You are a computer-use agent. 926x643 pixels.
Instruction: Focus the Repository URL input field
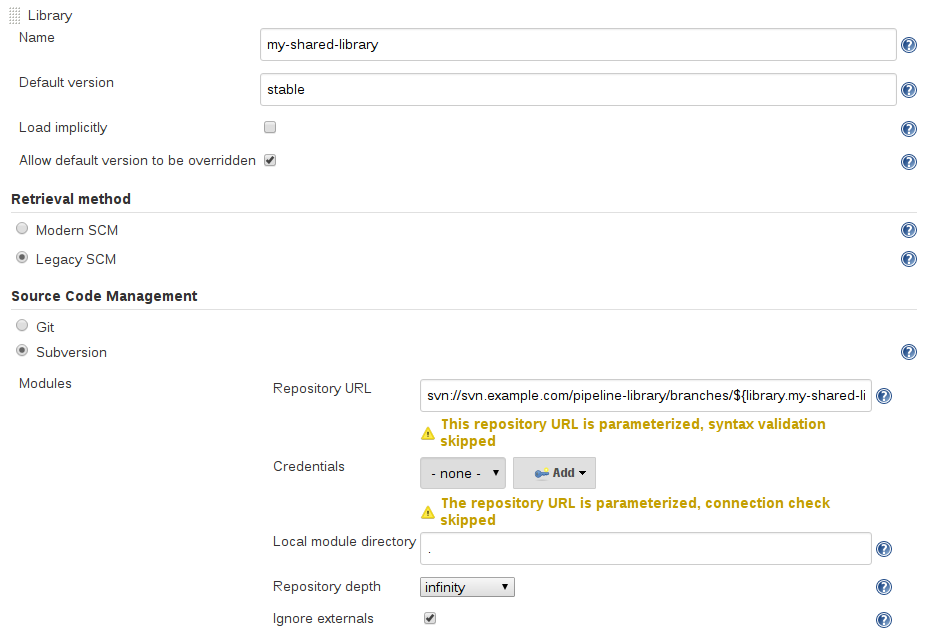coord(646,395)
